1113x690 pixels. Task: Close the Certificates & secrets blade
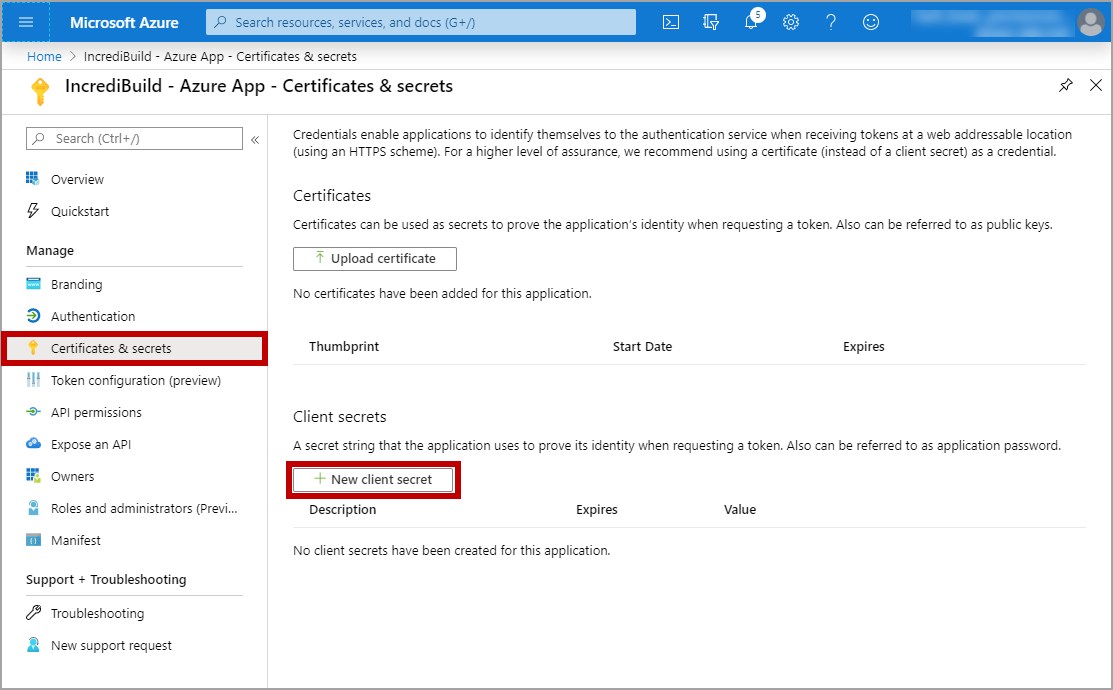click(1096, 85)
